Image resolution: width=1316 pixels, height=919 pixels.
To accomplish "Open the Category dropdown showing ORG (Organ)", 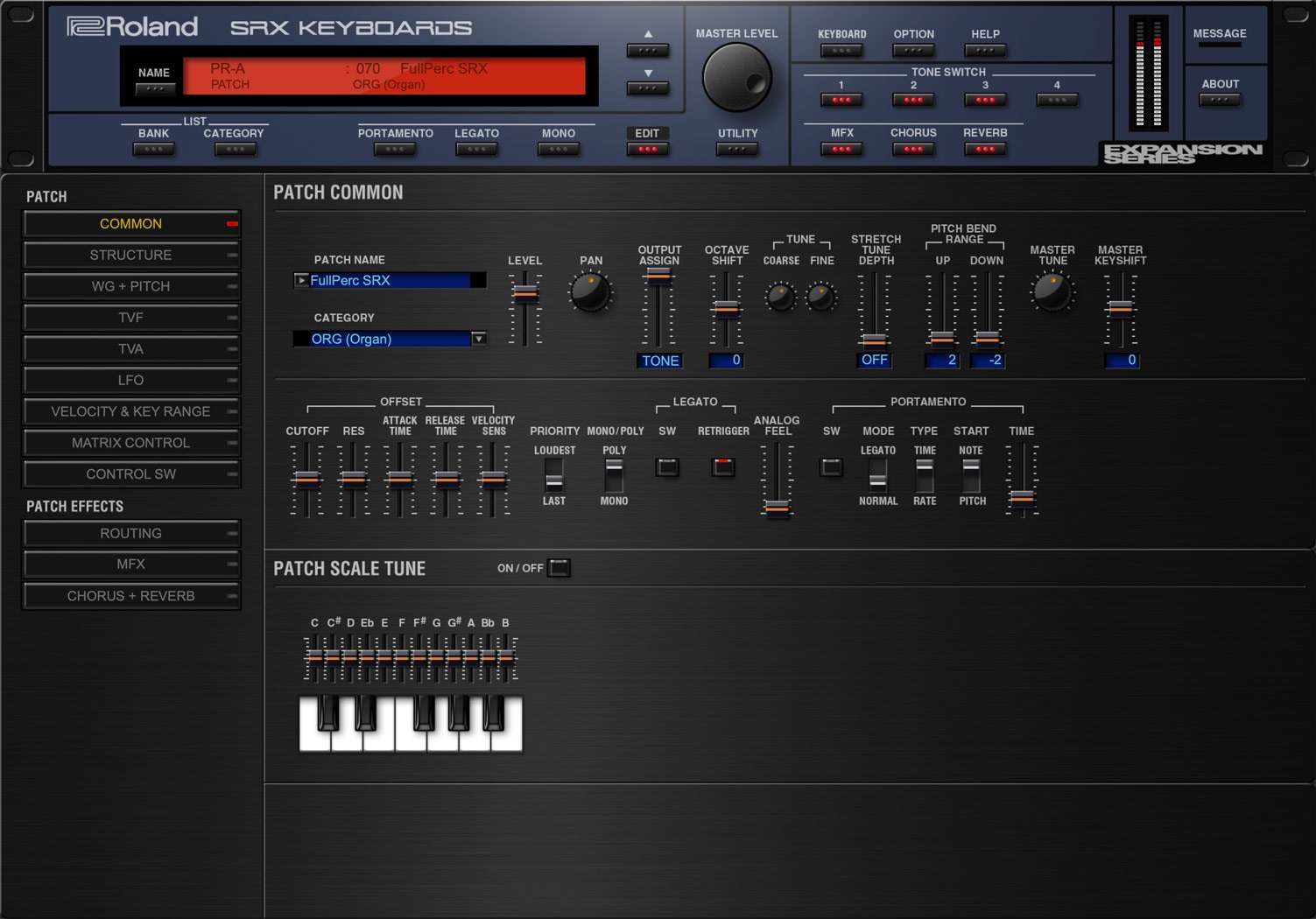I will (x=478, y=339).
